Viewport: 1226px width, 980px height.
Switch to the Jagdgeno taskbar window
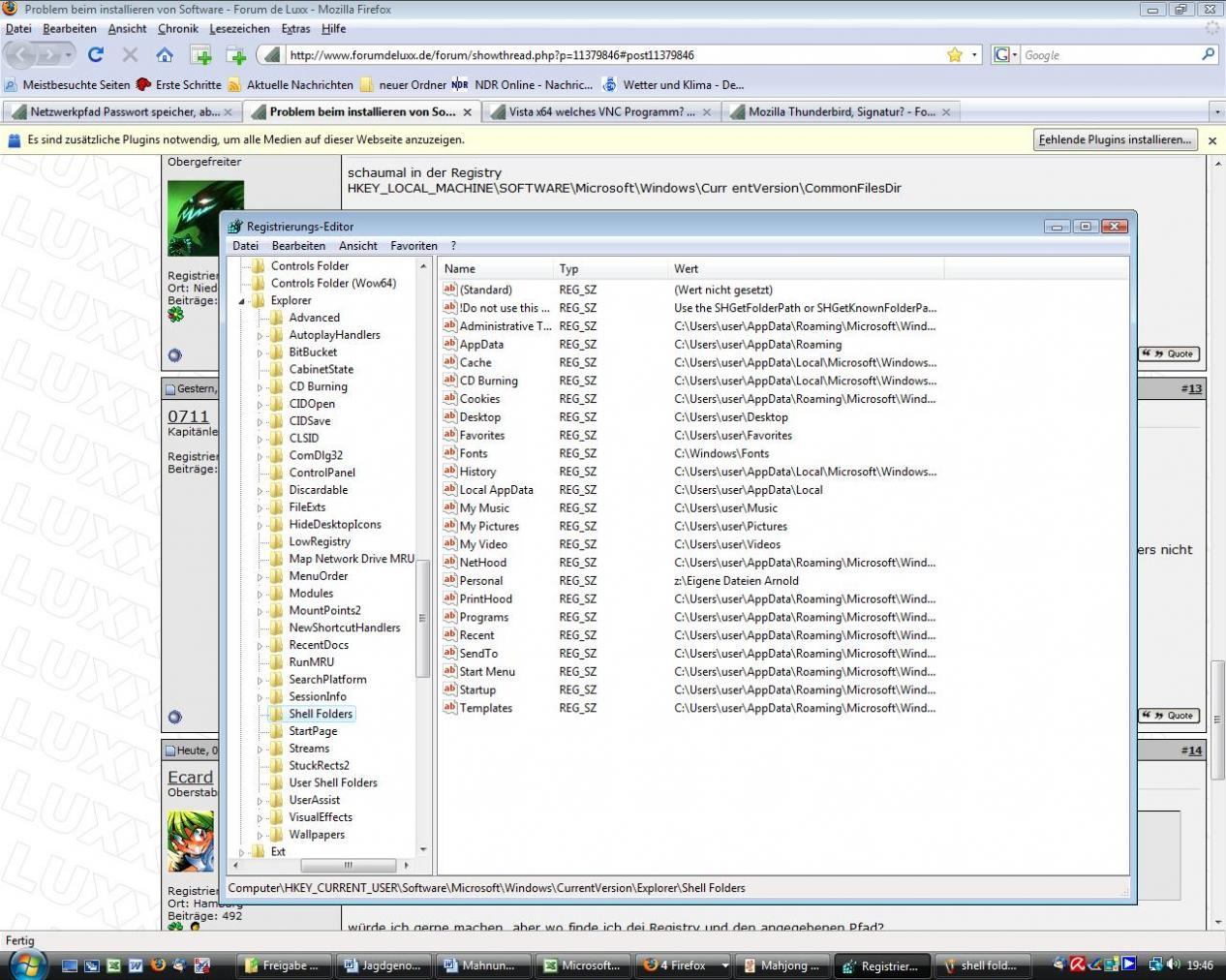(x=382, y=965)
